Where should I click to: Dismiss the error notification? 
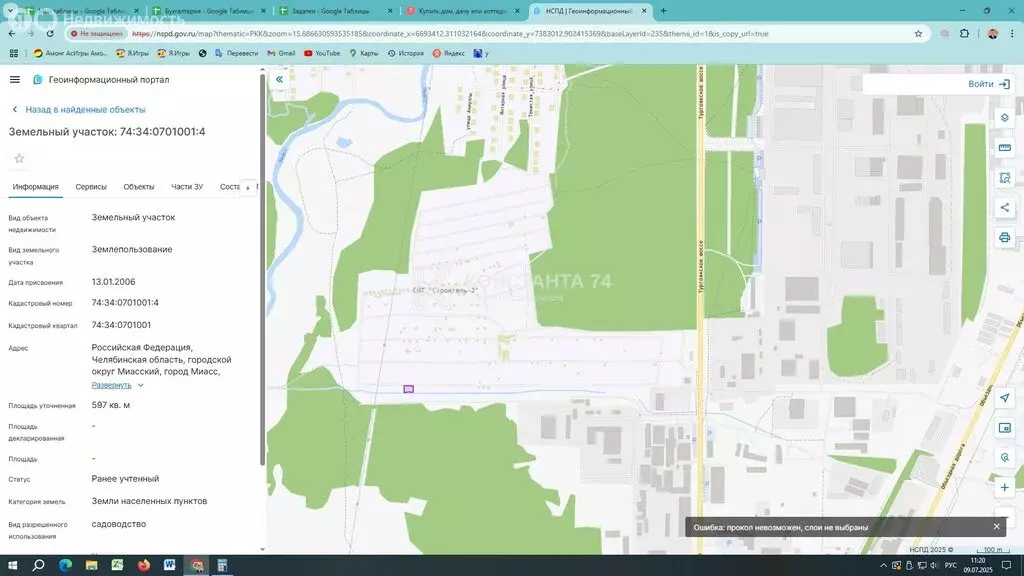(x=996, y=526)
